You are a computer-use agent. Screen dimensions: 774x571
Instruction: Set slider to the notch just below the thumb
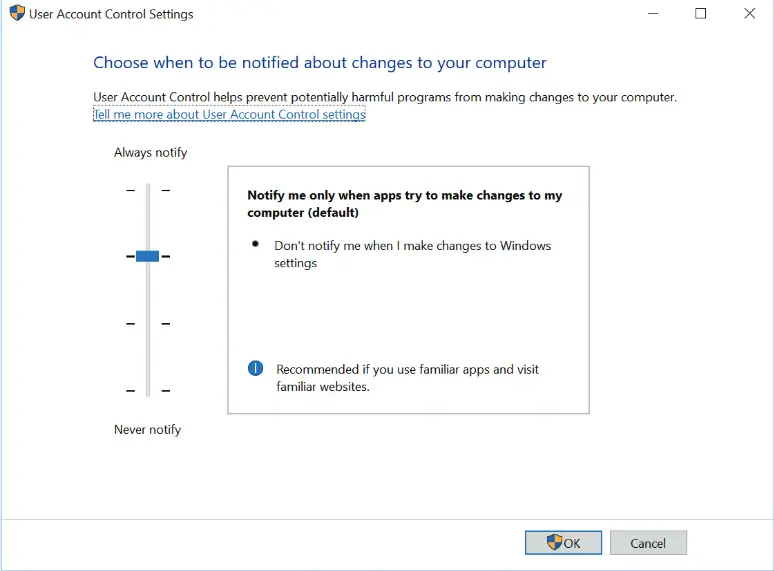[x=148, y=323]
